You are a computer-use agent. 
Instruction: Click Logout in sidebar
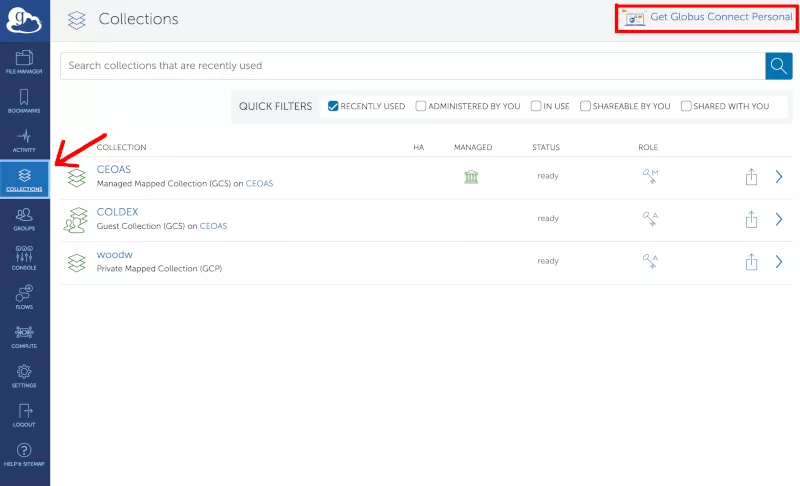click(24, 415)
